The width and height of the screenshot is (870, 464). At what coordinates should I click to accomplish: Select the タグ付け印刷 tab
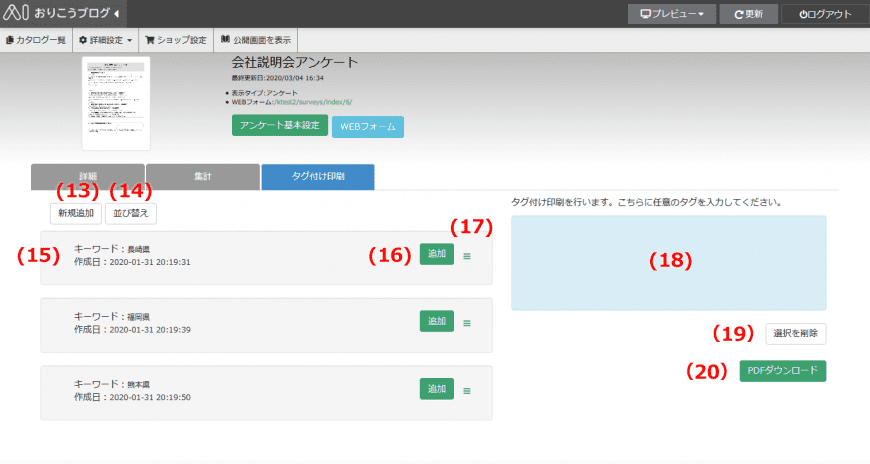click(x=318, y=176)
